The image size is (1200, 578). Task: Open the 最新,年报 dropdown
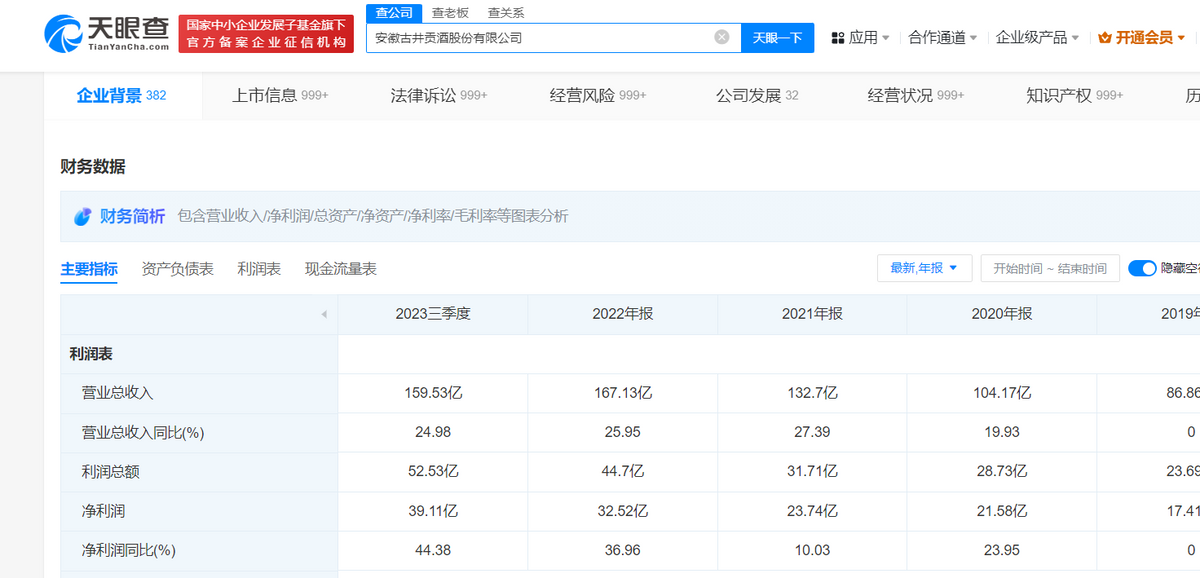pos(924,268)
